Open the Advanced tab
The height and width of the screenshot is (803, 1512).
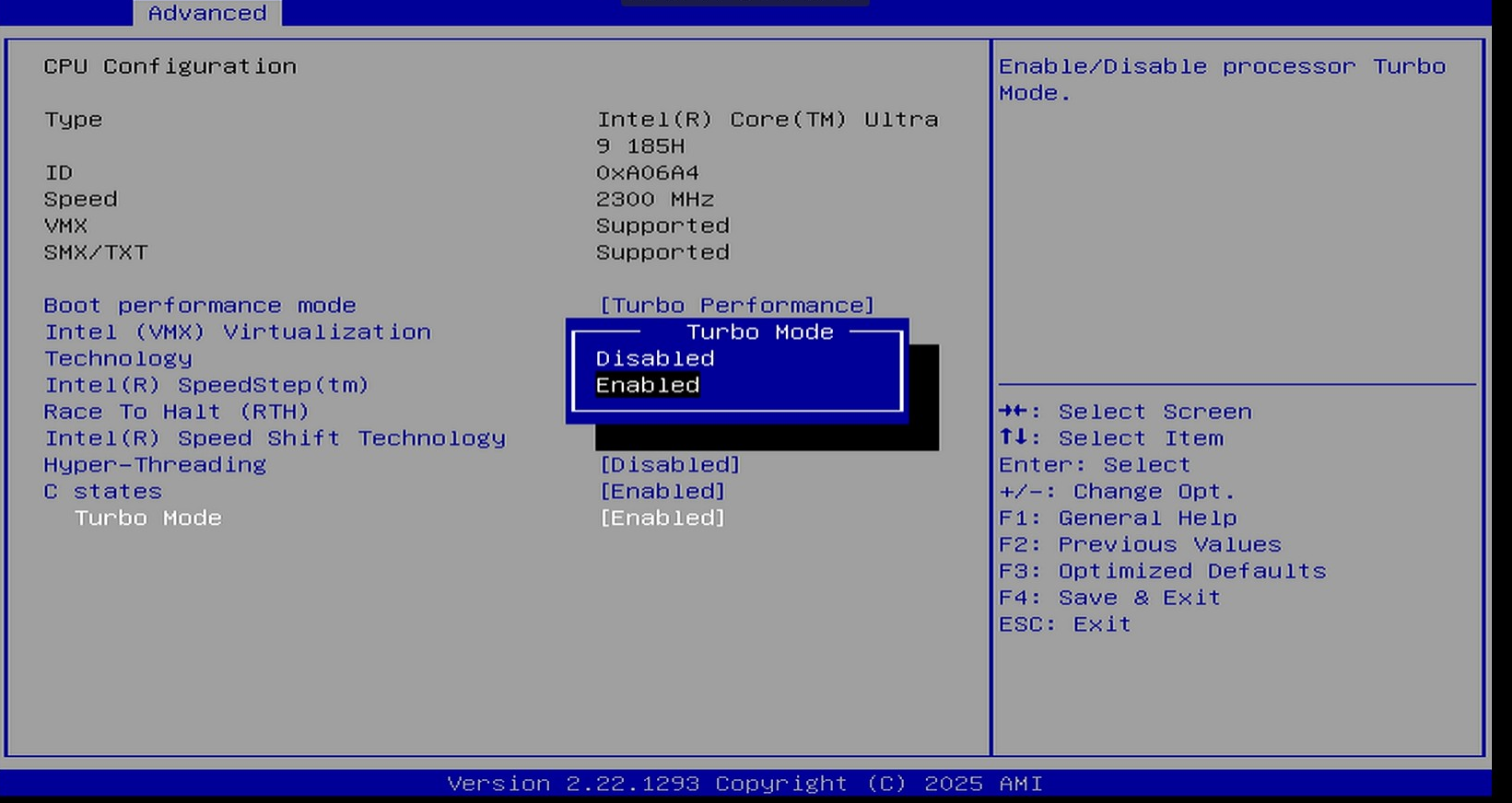pyautogui.click(x=207, y=13)
